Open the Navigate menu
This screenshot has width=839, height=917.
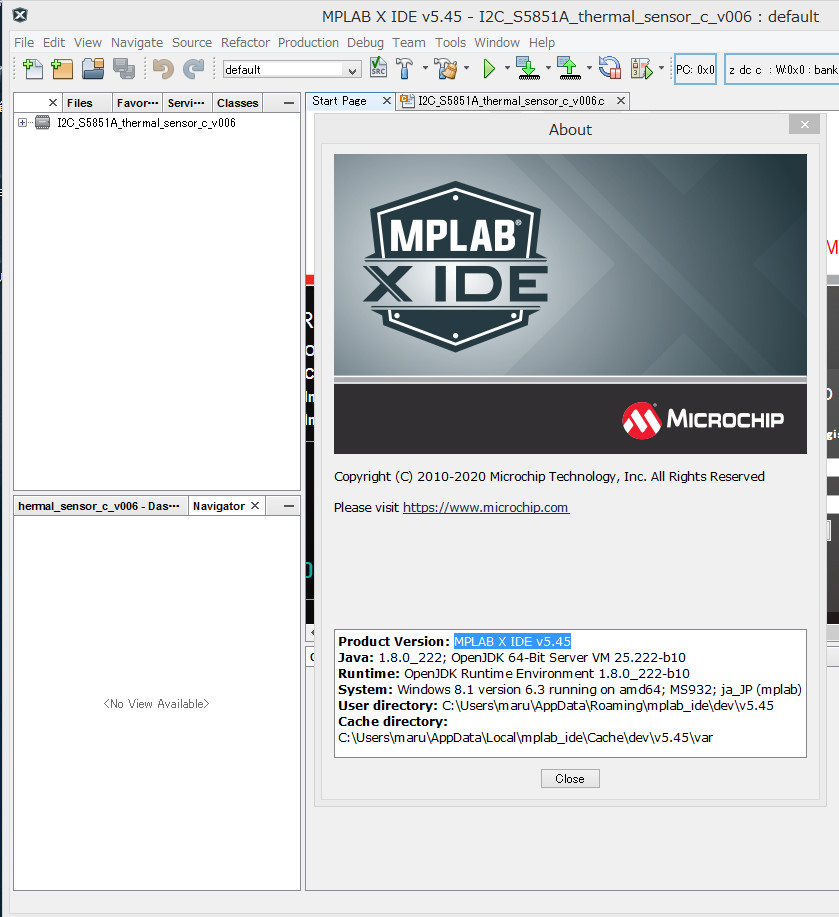click(137, 43)
